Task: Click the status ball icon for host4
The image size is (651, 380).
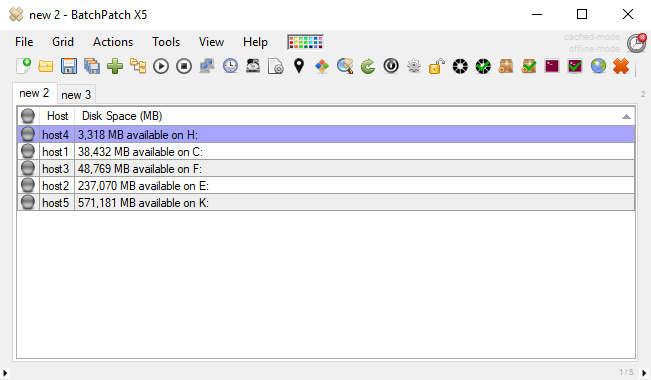Action: [28, 134]
